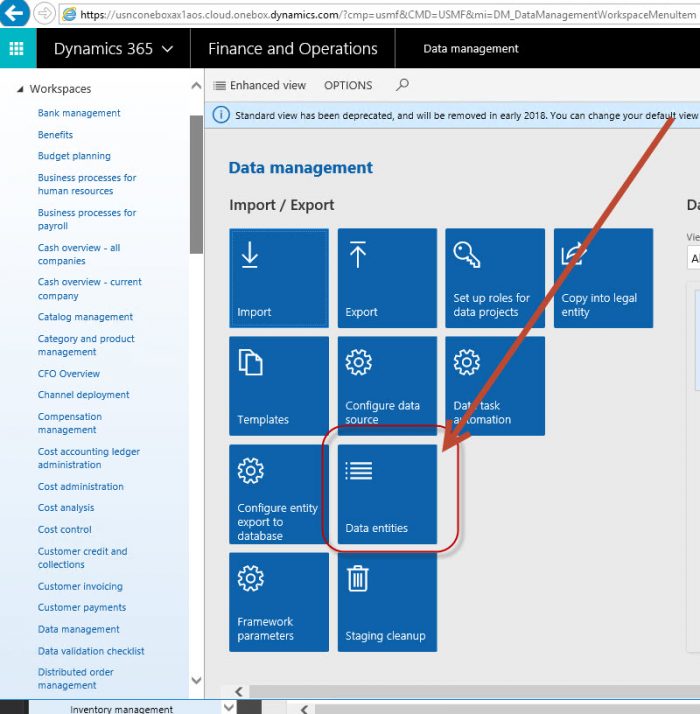
Task: Open the app launcher waffle icon
Action: pyautogui.click(x=17, y=48)
